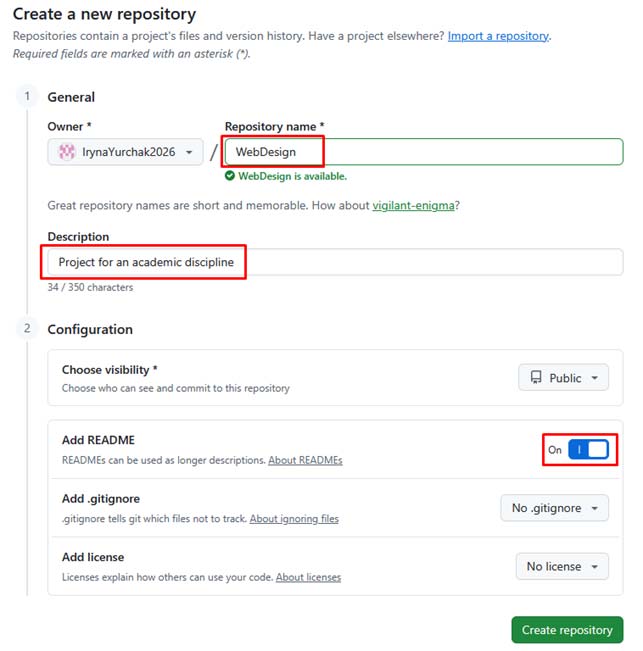Click the green availability checkmark icon
This screenshot has width=643, height=651.
click(x=230, y=176)
